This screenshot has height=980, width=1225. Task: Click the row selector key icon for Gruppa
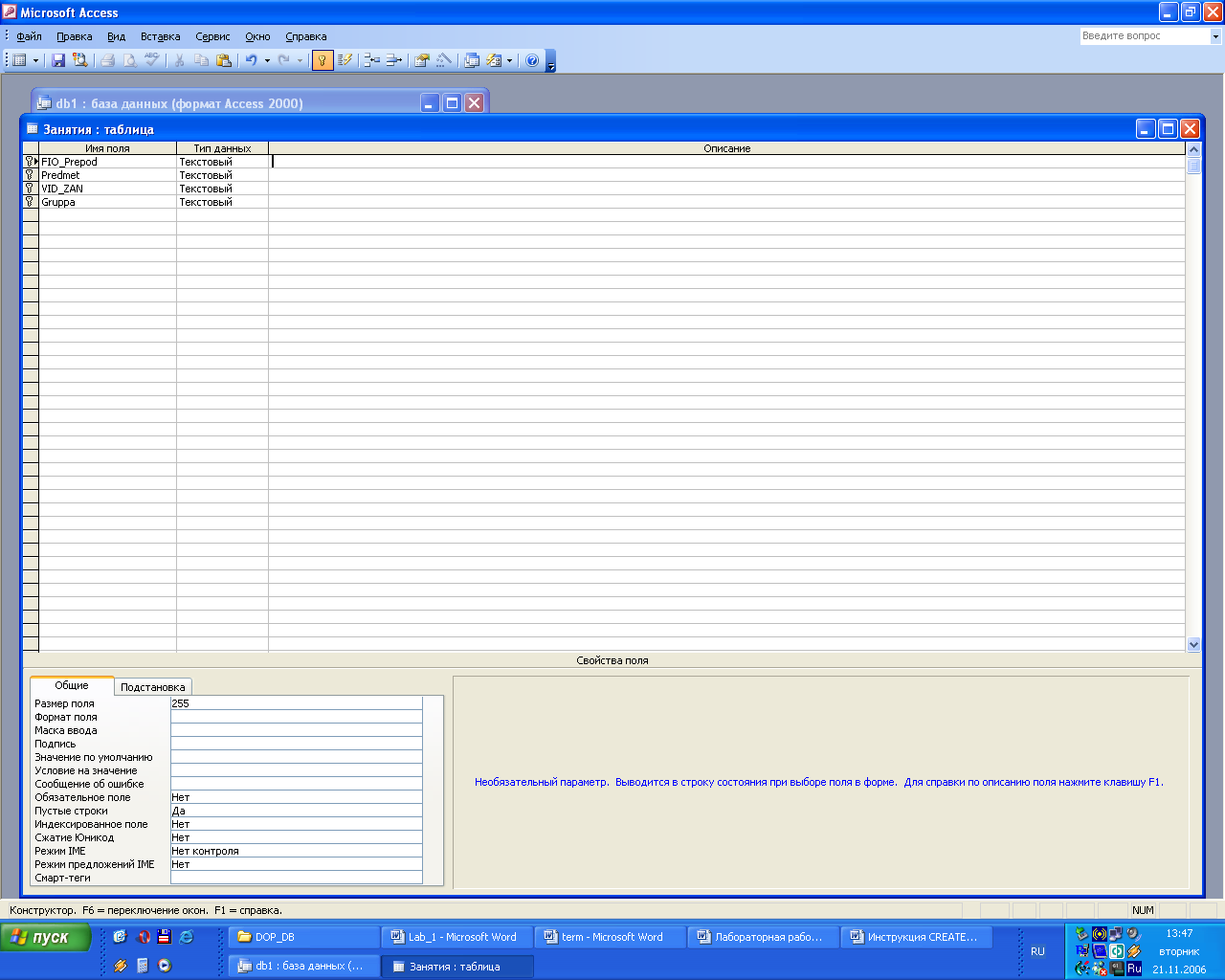pyautogui.click(x=31, y=202)
